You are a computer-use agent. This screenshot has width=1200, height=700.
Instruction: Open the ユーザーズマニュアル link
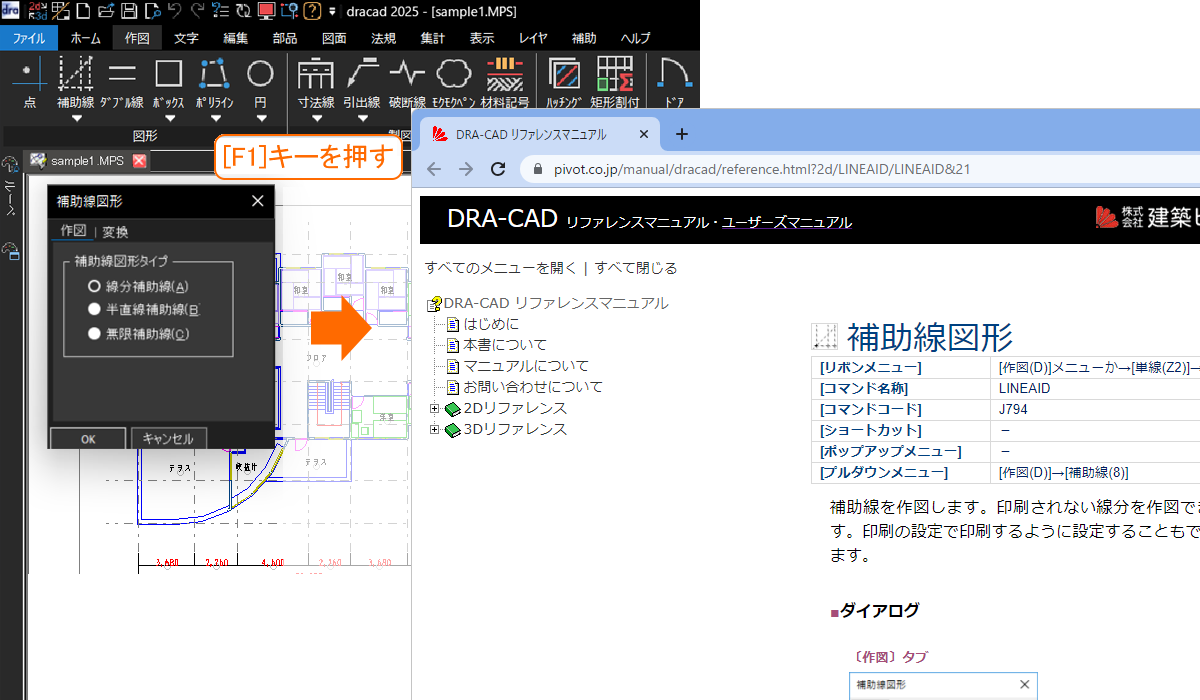(787, 222)
